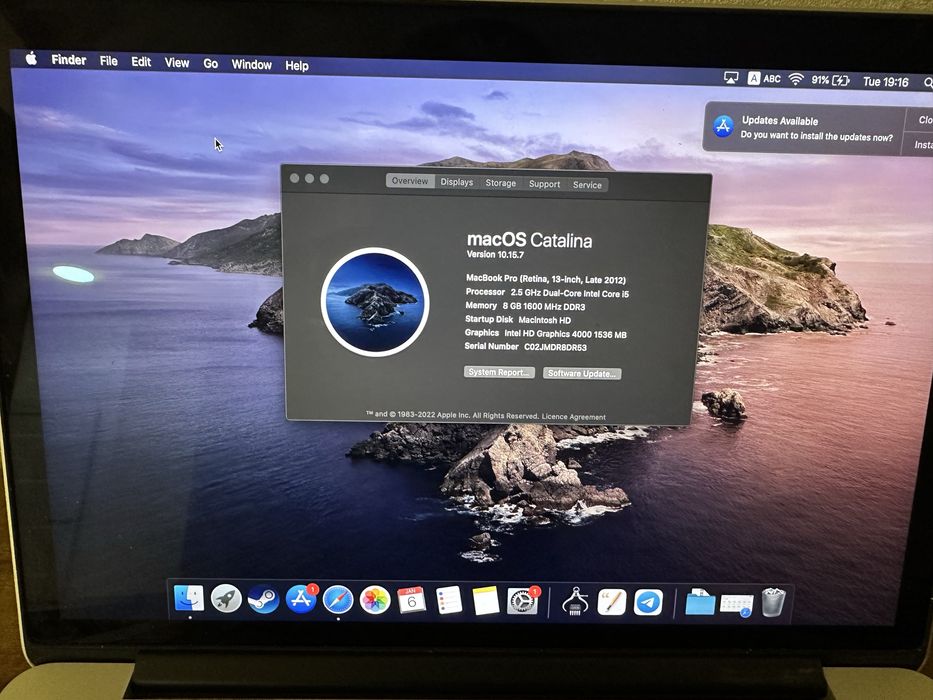Click the memory value 8 GB 1600 MHz DDR3
This screenshot has width=933, height=700.
[x=544, y=307]
